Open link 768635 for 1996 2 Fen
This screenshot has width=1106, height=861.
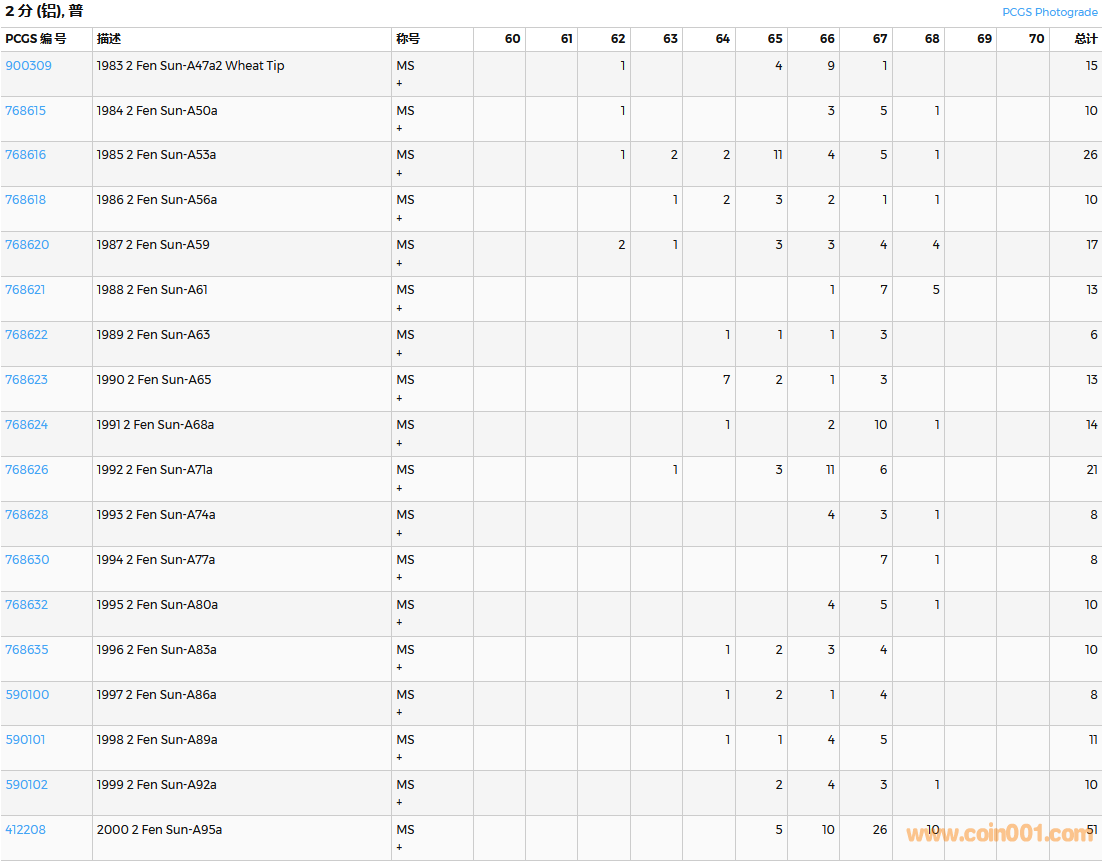(26, 650)
